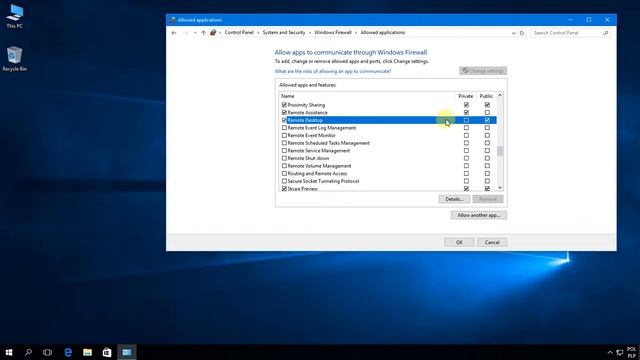Viewport: 640px width, 360px height.
Task: Click the Public column header
Action: [486, 96]
